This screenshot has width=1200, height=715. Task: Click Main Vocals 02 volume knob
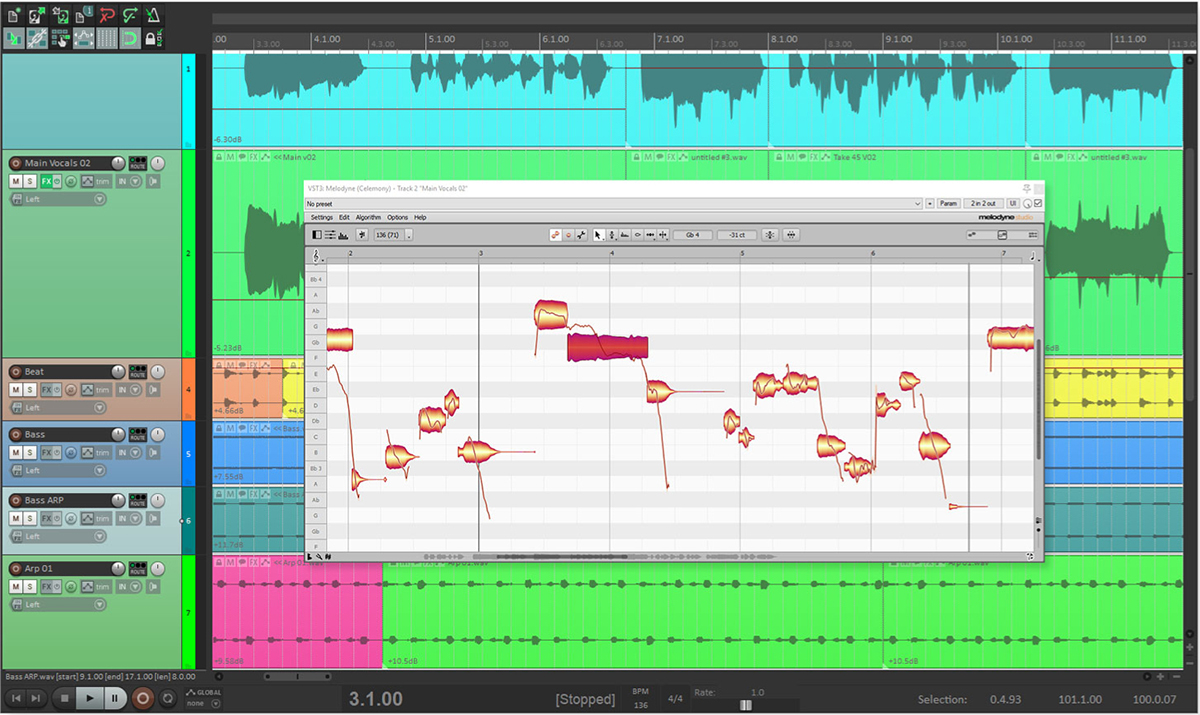click(118, 163)
